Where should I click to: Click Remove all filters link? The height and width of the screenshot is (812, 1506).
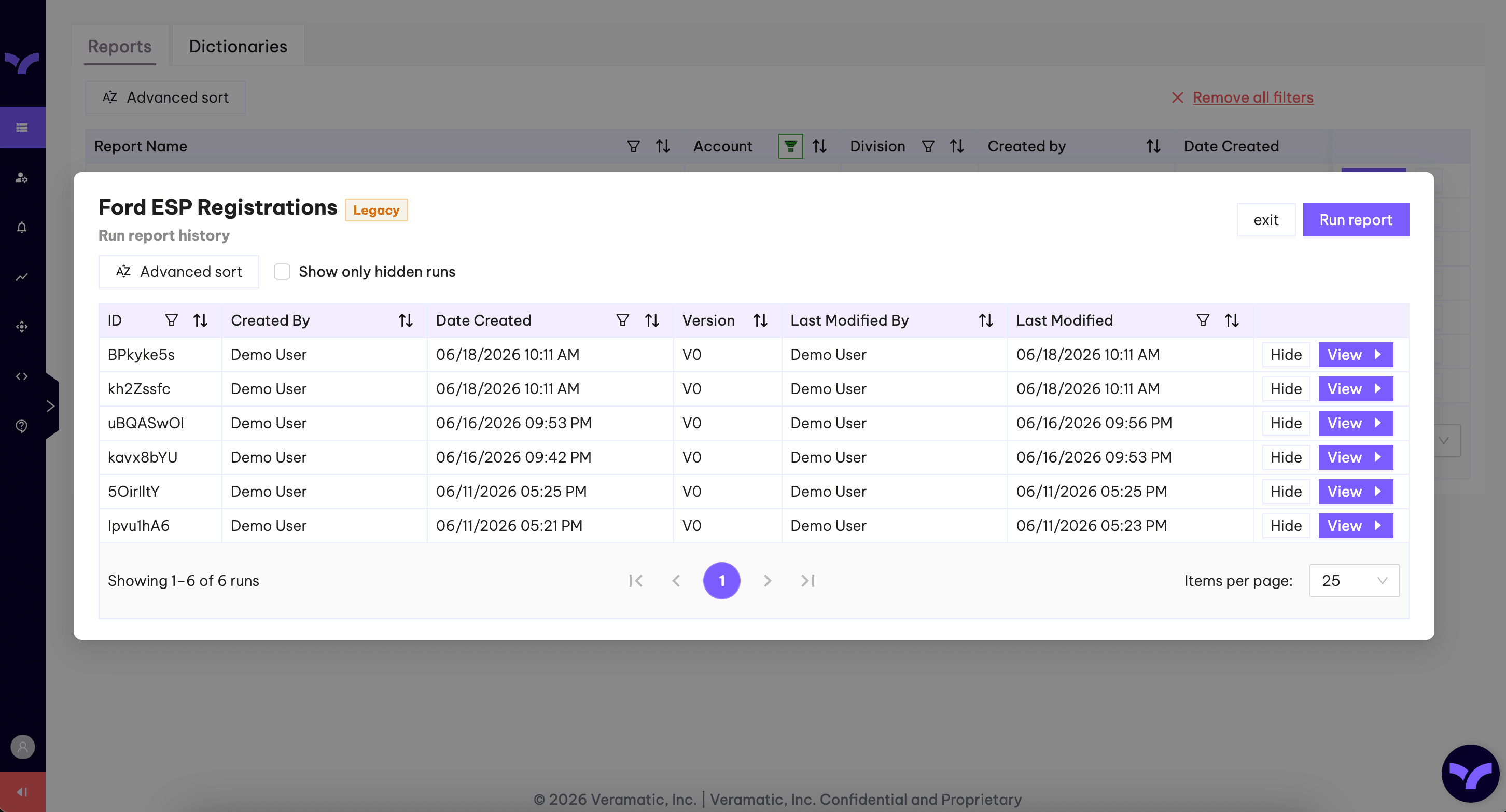(x=1253, y=97)
